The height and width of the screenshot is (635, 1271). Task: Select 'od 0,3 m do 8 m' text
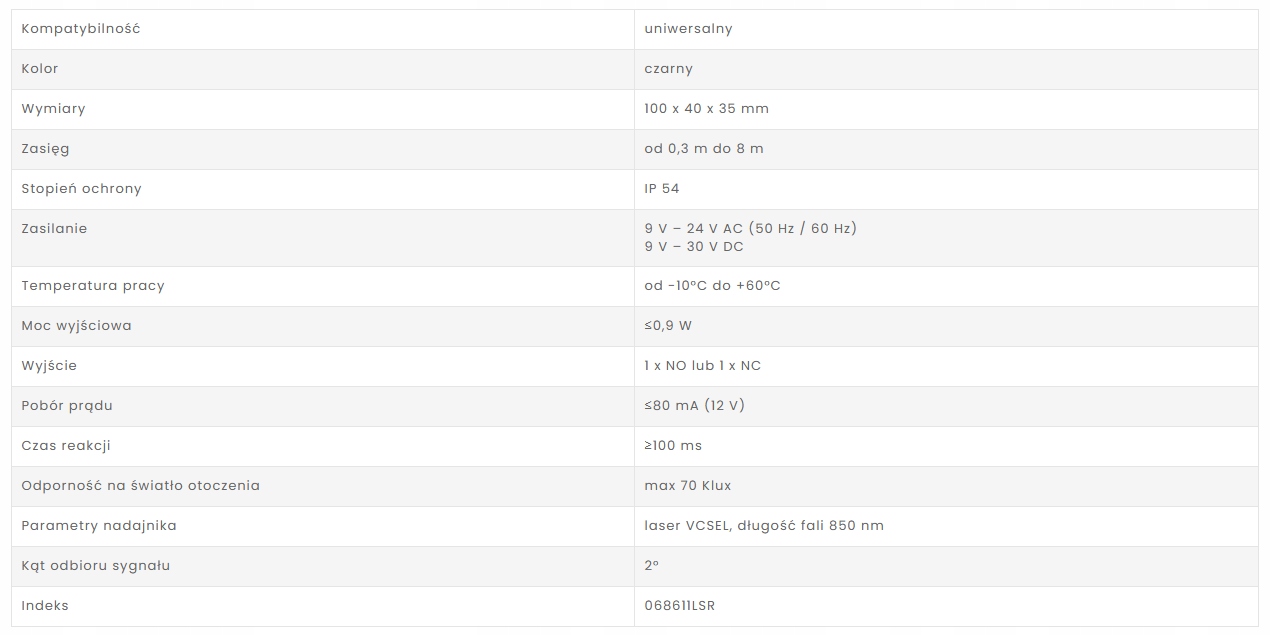(703, 149)
